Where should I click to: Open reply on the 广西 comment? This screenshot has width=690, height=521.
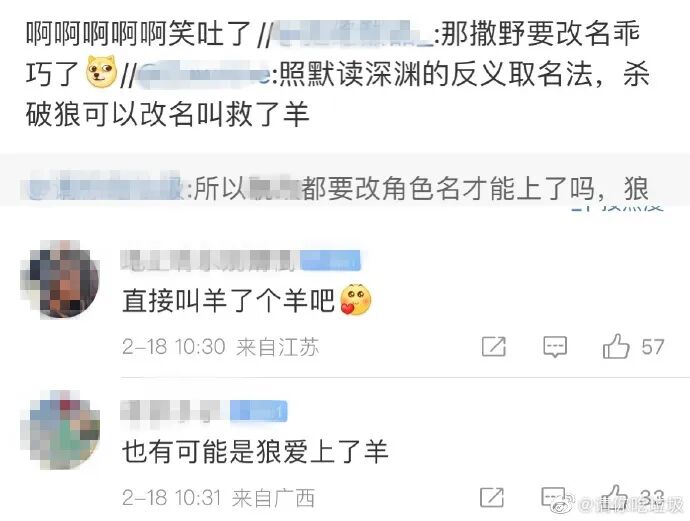553,497
